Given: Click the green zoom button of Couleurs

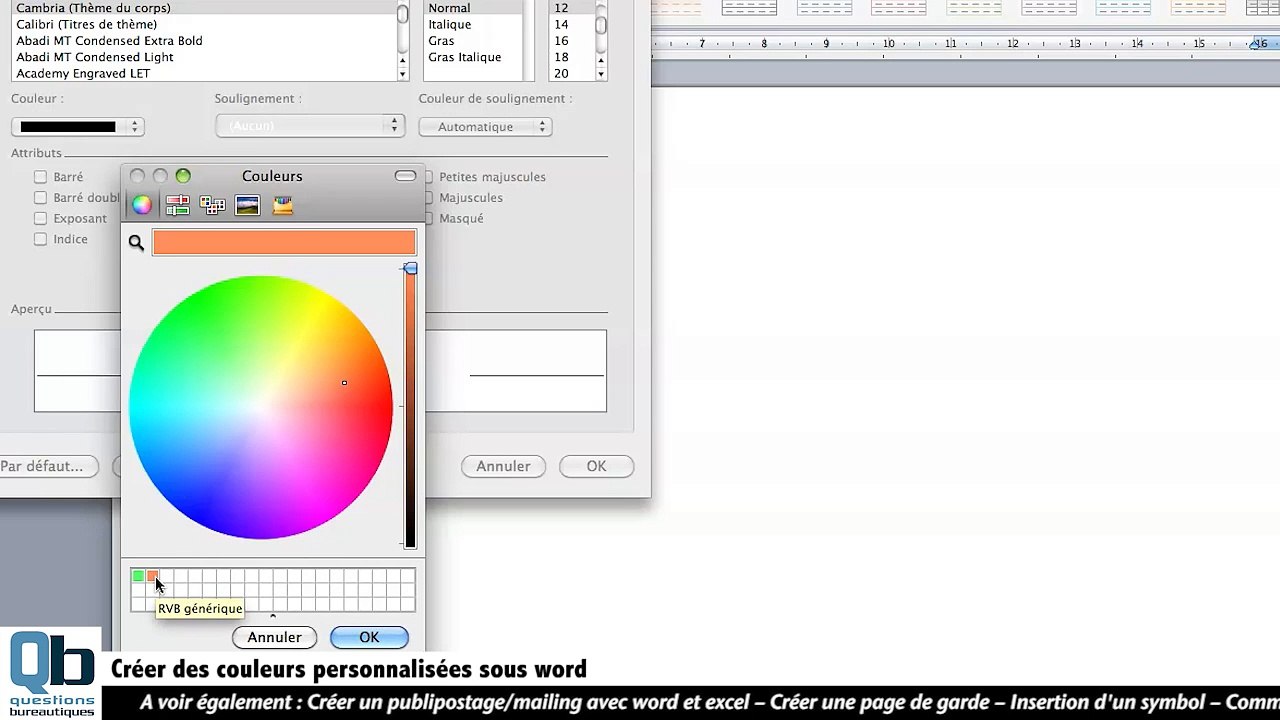Looking at the screenshot, I should pyautogui.click(x=183, y=176).
